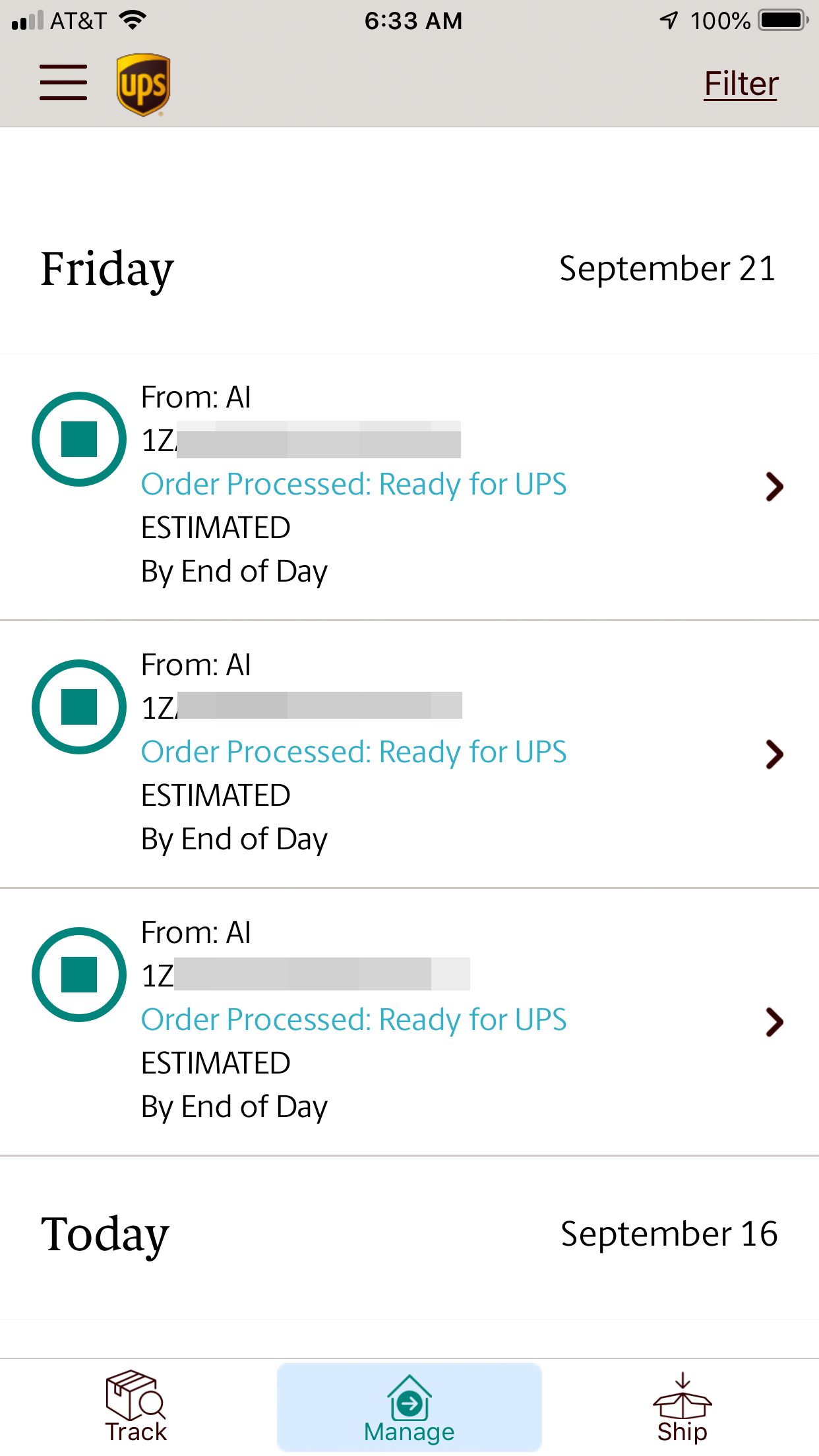Expand first package details chevron
The height and width of the screenshot is (1456, 819).
coord(774,487)
